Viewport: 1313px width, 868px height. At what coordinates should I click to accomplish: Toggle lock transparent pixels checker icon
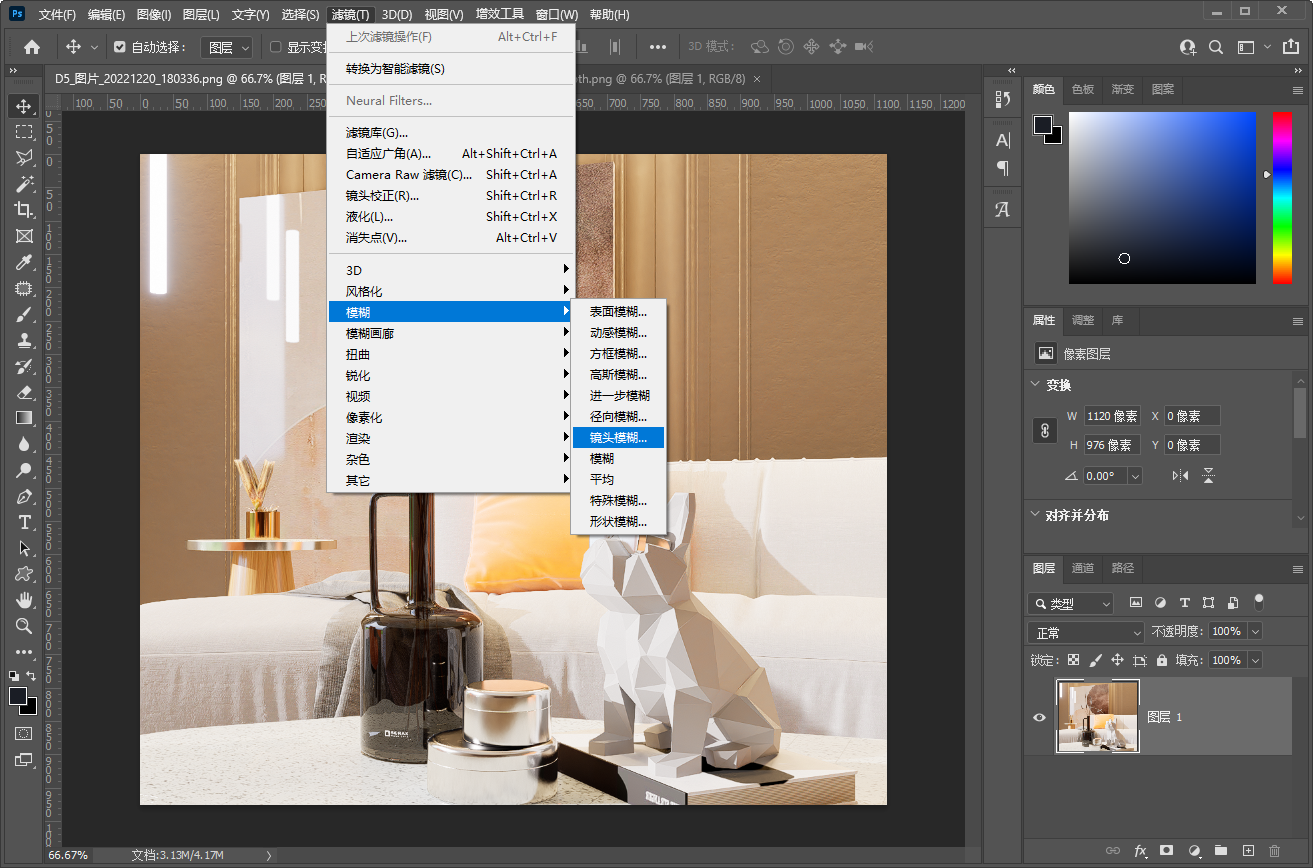coord(1073,660)
